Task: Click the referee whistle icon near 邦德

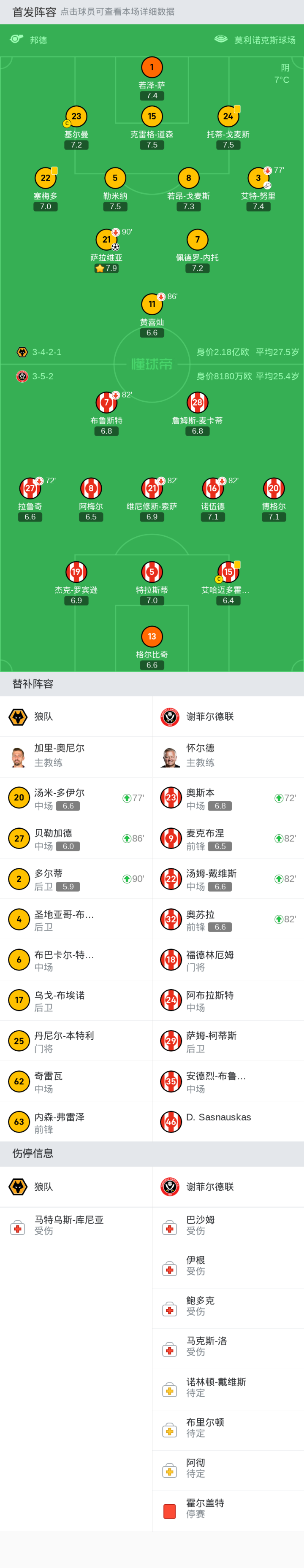Action: pyautogui.click(x=16, y=39)
